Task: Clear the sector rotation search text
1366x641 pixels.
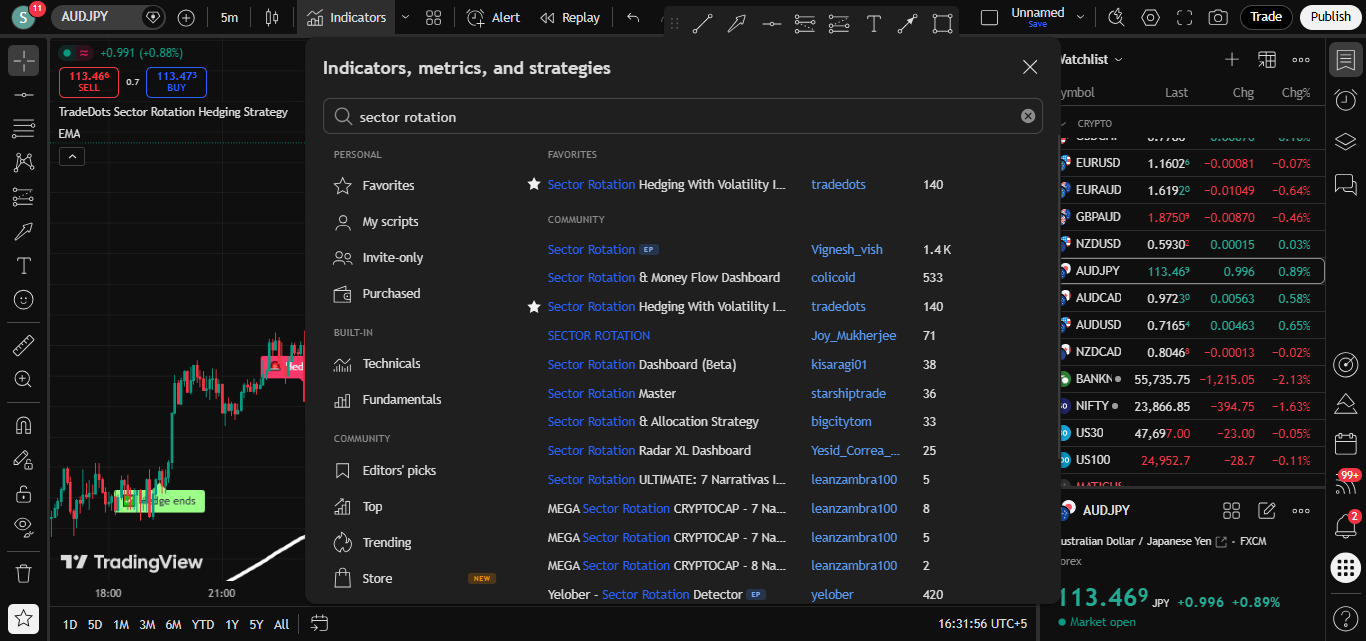Action: tap(1027, 116)
